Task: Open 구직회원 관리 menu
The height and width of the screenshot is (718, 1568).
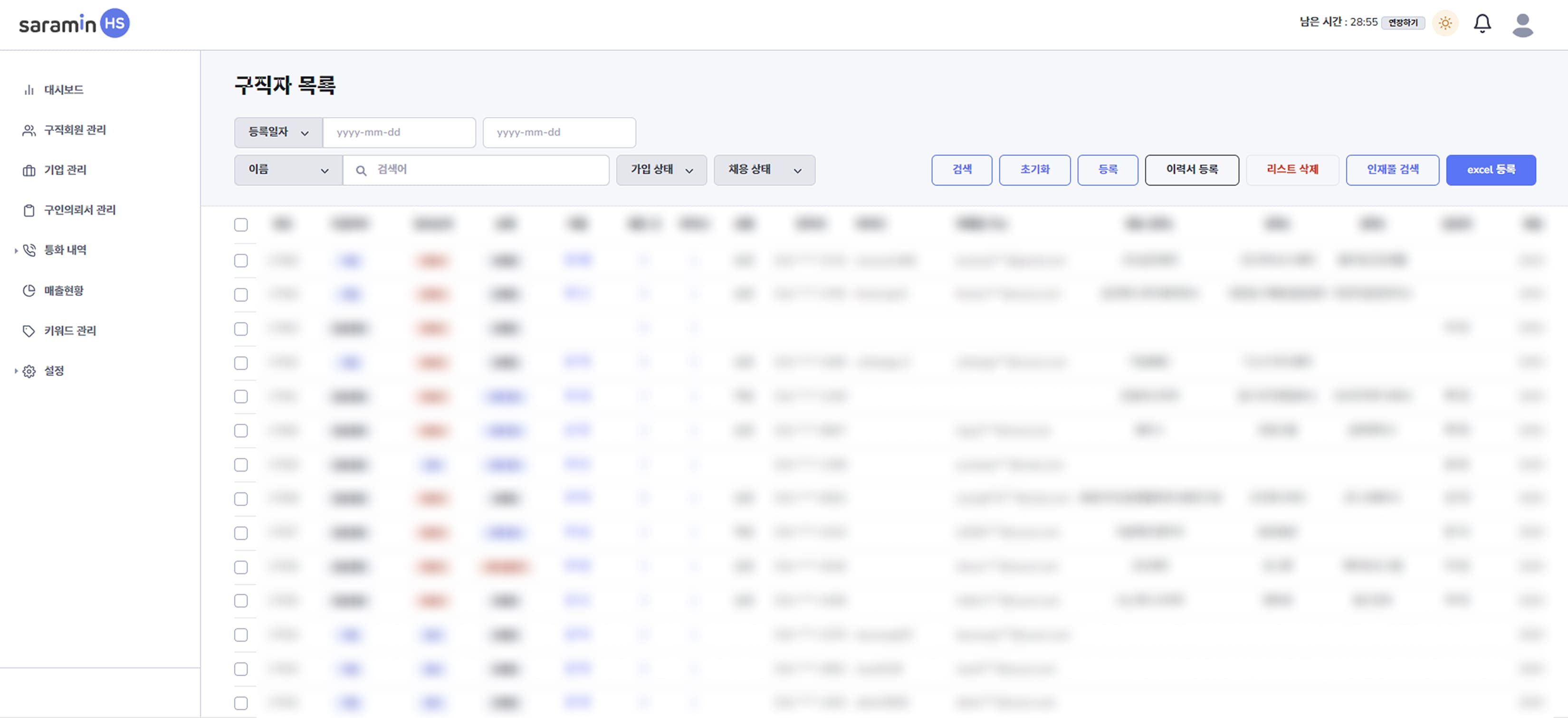Action: point(75,130)
